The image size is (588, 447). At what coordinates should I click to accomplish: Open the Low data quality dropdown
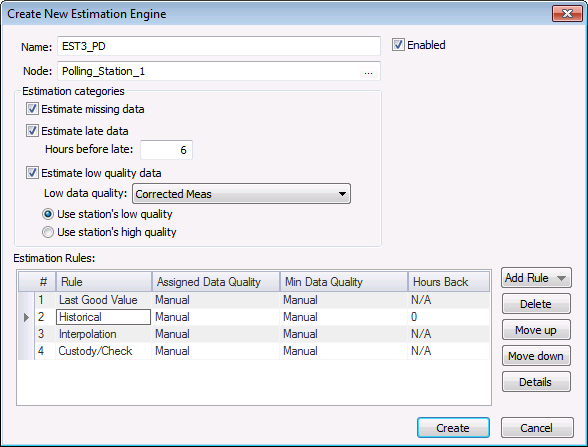tap(241, 194)
